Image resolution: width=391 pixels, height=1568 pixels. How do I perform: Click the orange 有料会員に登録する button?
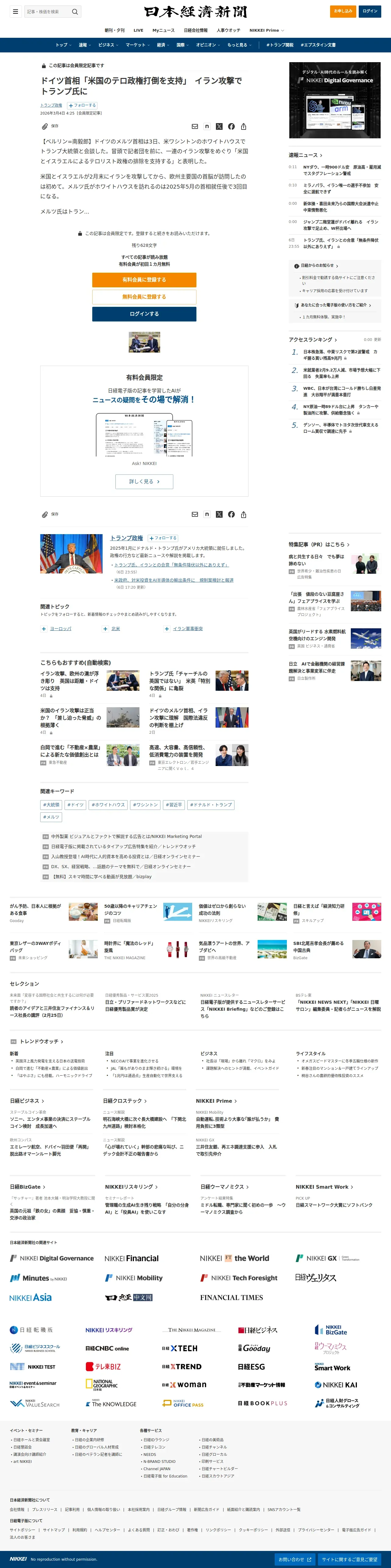click(144, 280)
